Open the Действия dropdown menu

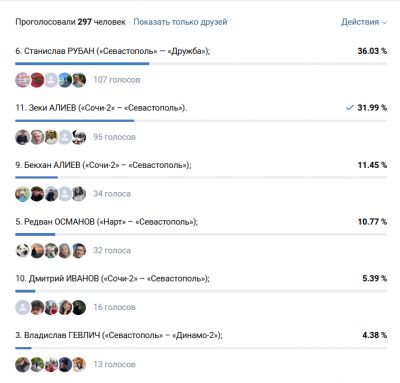364,22
